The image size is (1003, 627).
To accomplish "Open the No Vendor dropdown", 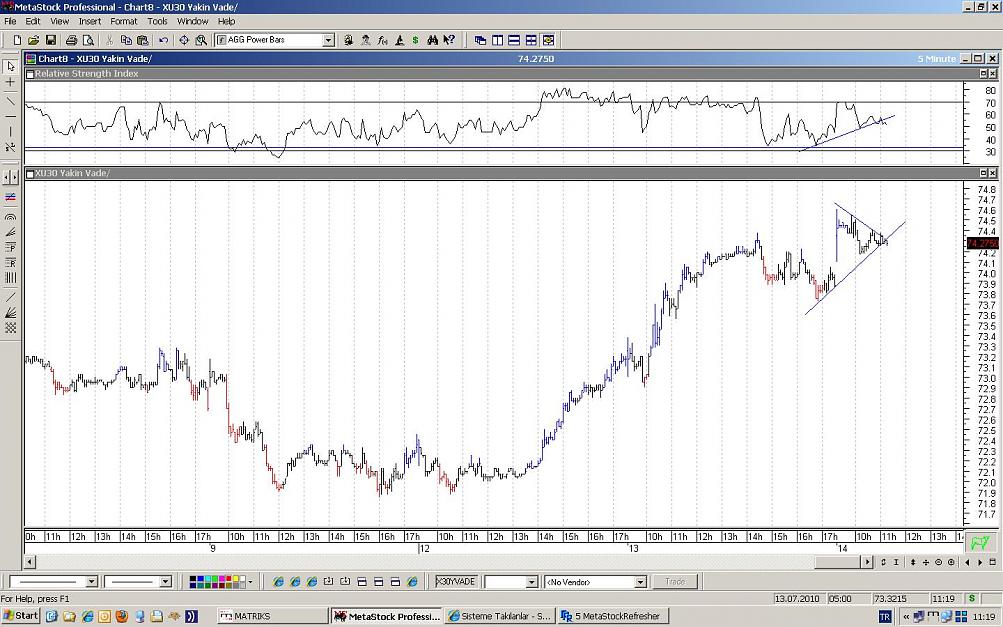I will (640, 582).
